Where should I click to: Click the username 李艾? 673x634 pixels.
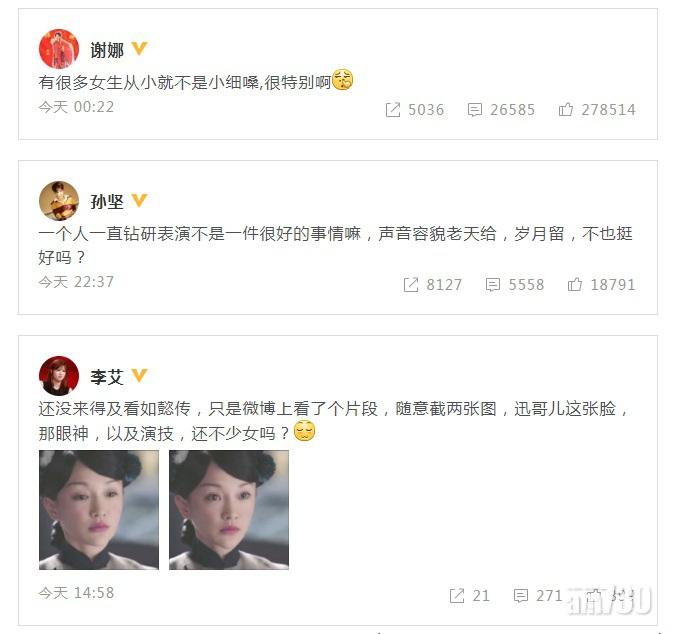point(107,376)
